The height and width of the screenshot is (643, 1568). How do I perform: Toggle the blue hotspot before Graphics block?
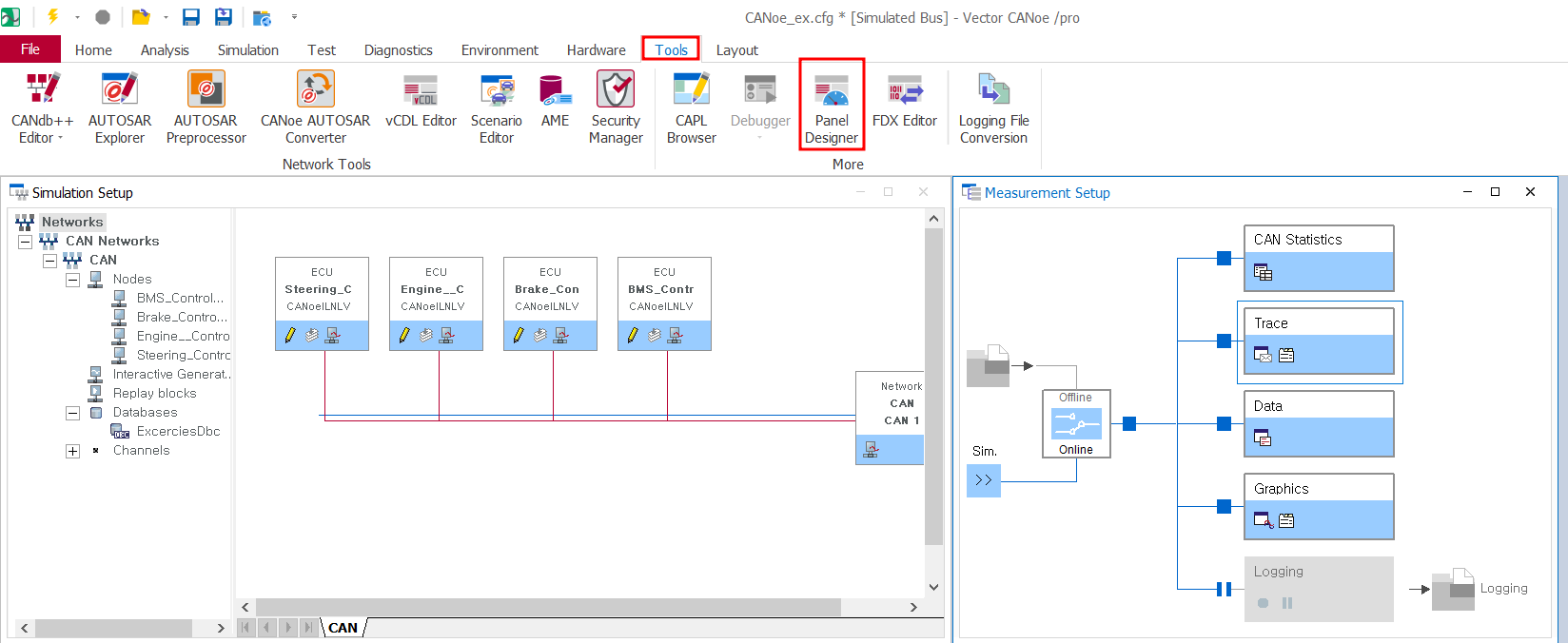point(1225,506)
